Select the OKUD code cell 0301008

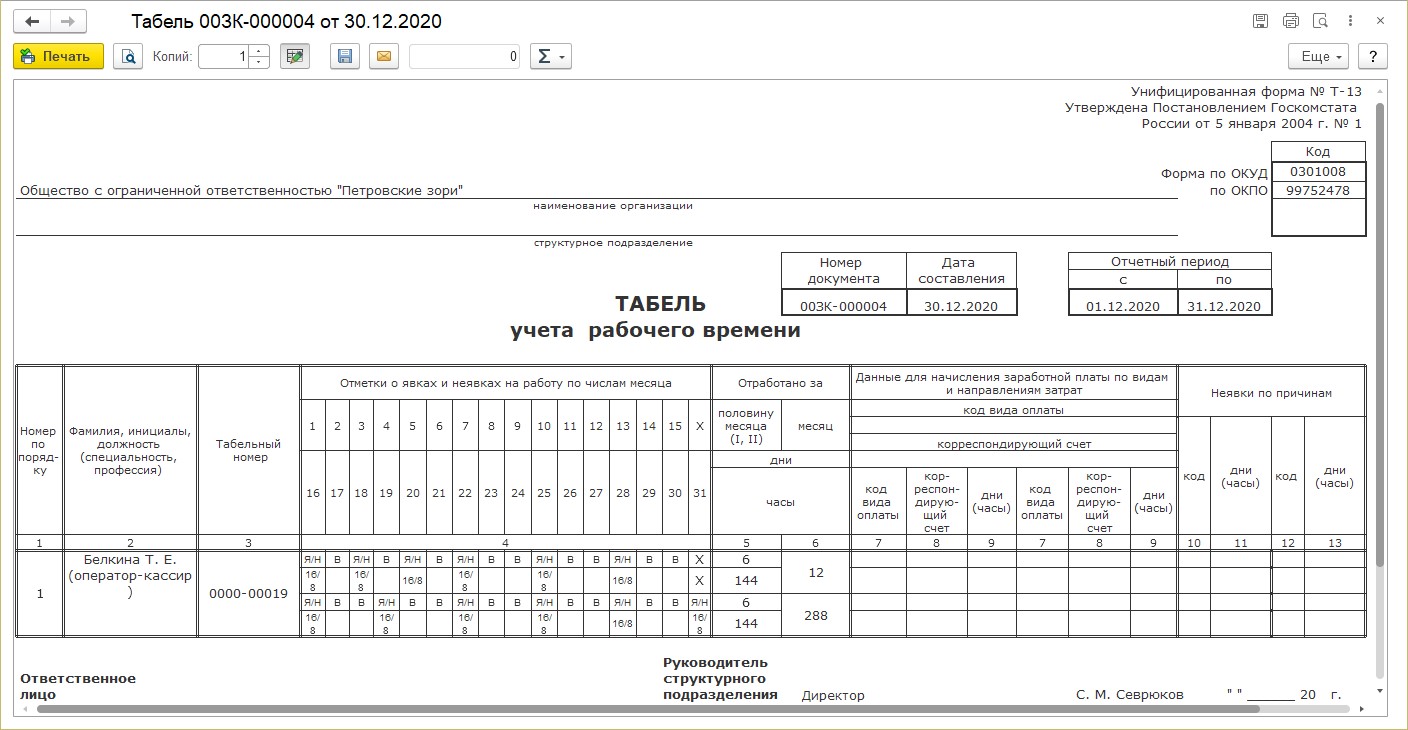click(1318, 172)
